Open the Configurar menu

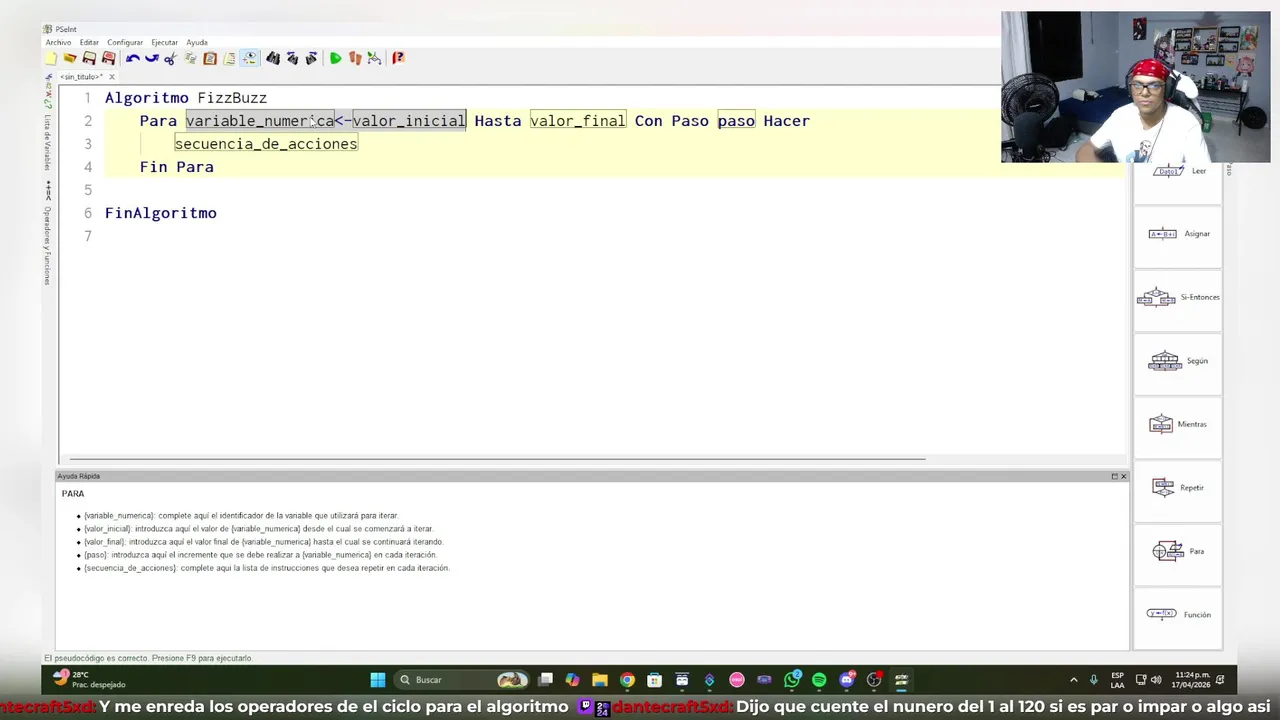125,42
